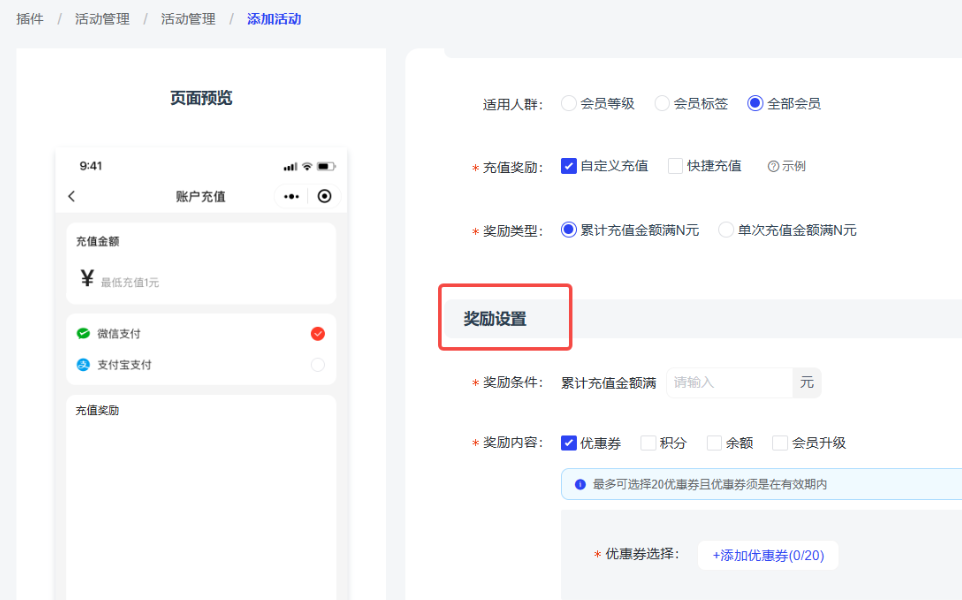
Task: Click the Alipay blue icon
Action: [83, 365]
